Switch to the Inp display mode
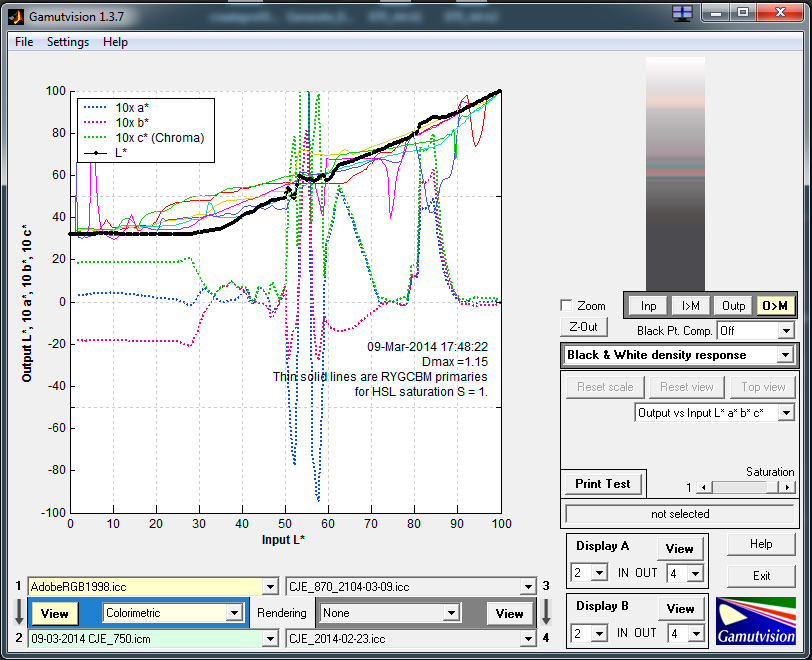The width and height of the screenshot is (812, 660). 648,306
